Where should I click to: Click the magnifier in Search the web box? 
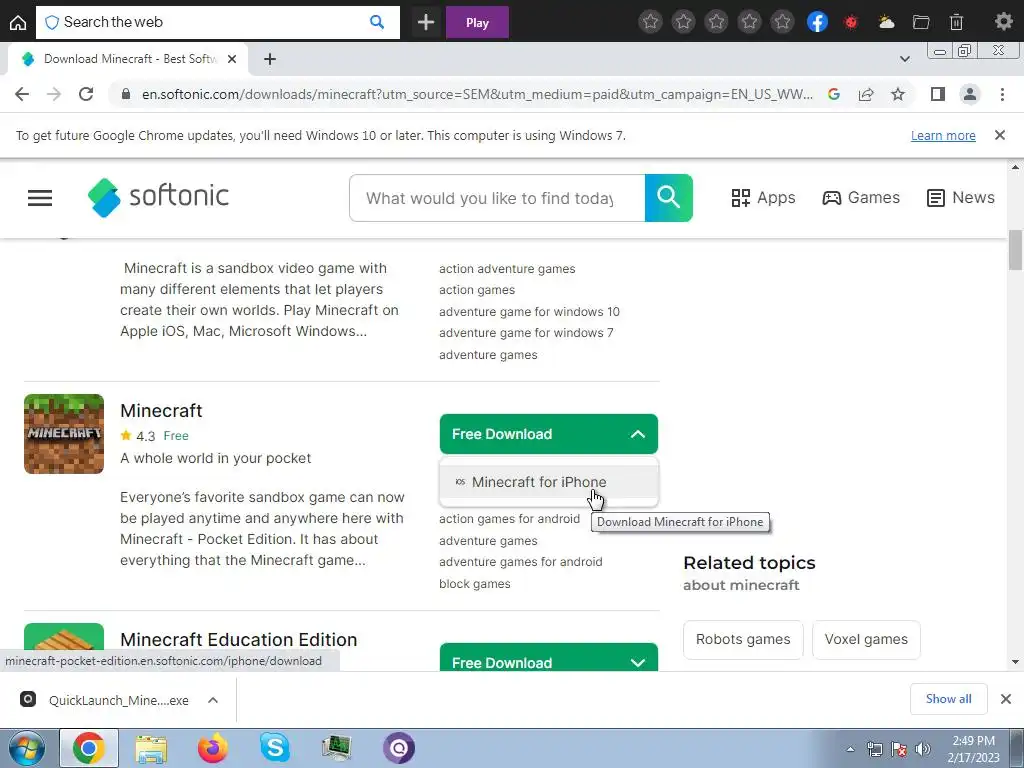377,22
